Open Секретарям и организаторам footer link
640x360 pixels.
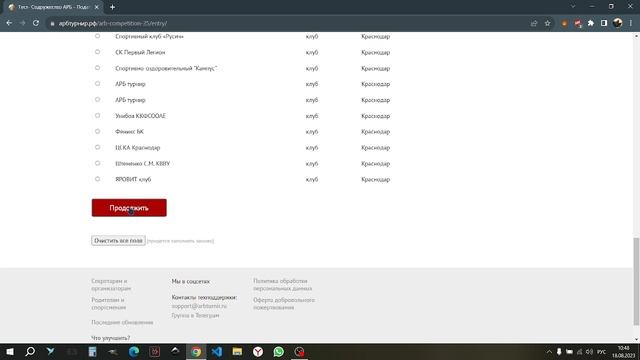click(111, 284)
